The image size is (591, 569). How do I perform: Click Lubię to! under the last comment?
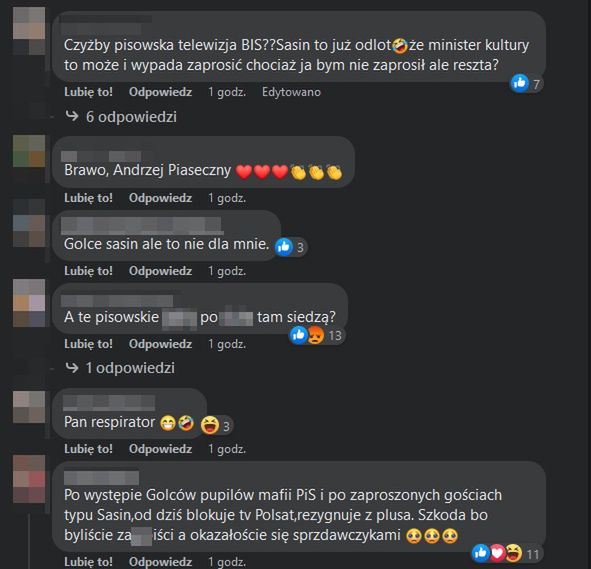click(x=88, y=561)
